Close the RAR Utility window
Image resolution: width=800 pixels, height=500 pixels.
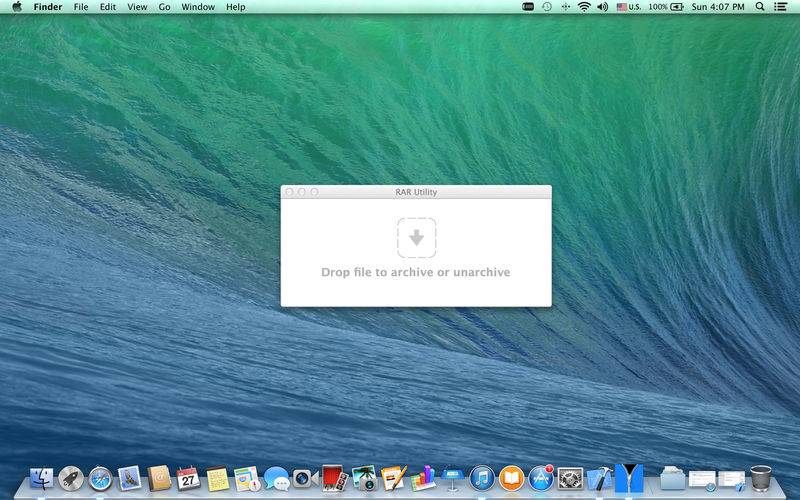(x=289, y=192)
